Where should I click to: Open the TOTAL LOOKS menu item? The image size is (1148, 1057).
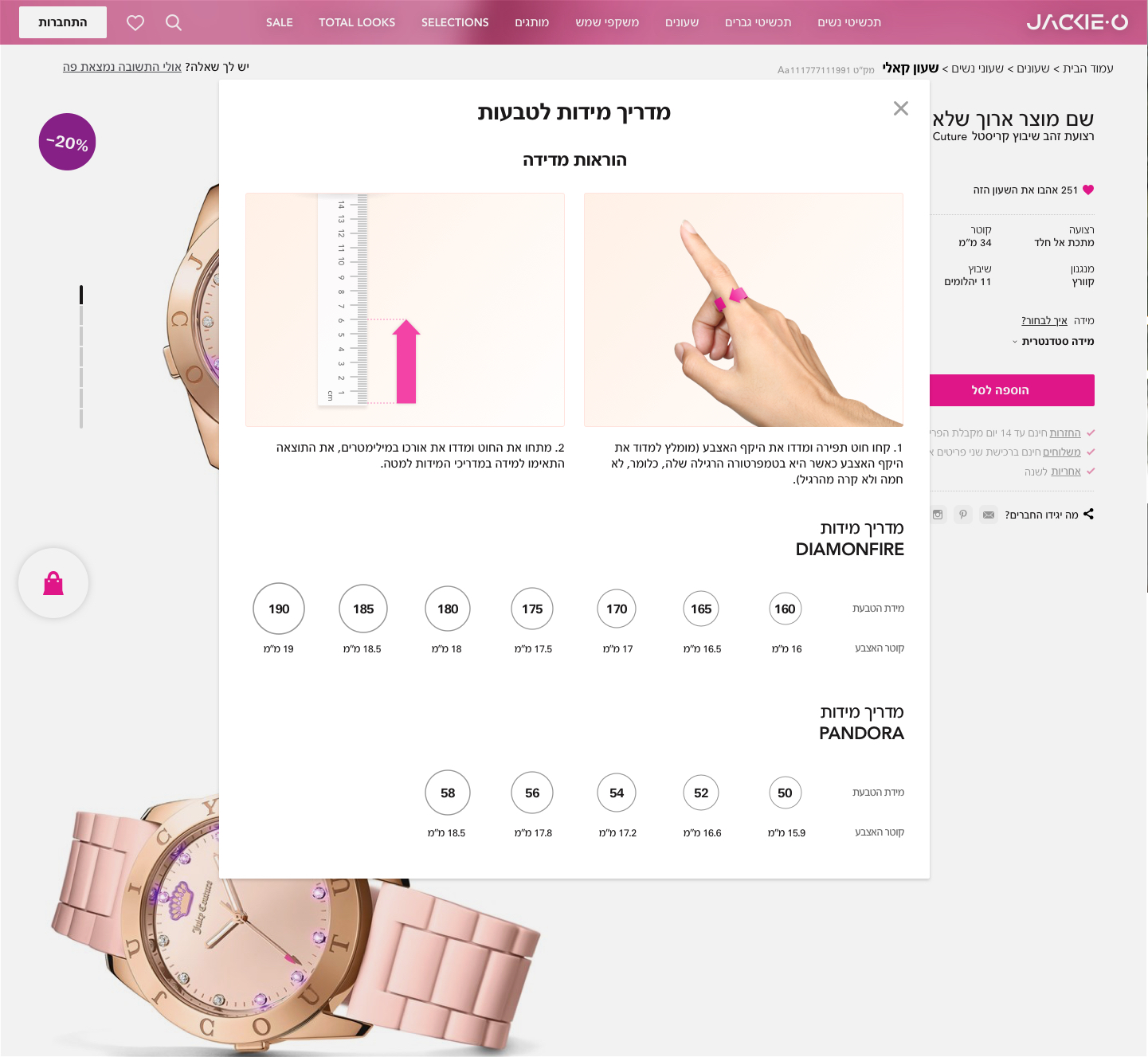357,22
